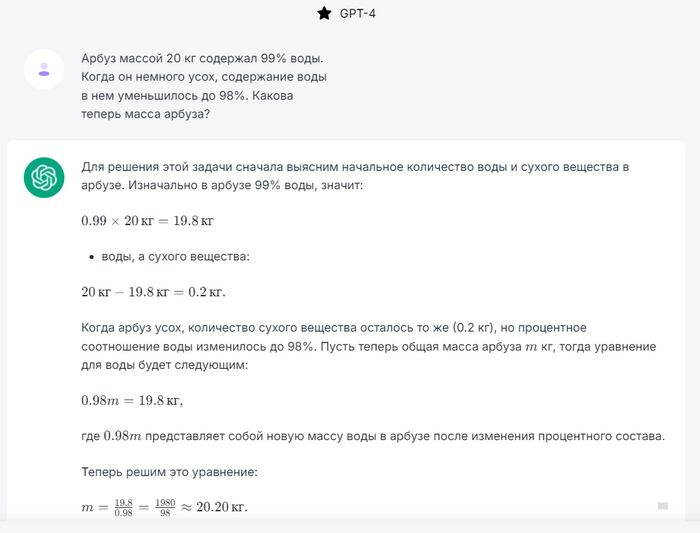Click the GPT-4 model label

point(357,13)
